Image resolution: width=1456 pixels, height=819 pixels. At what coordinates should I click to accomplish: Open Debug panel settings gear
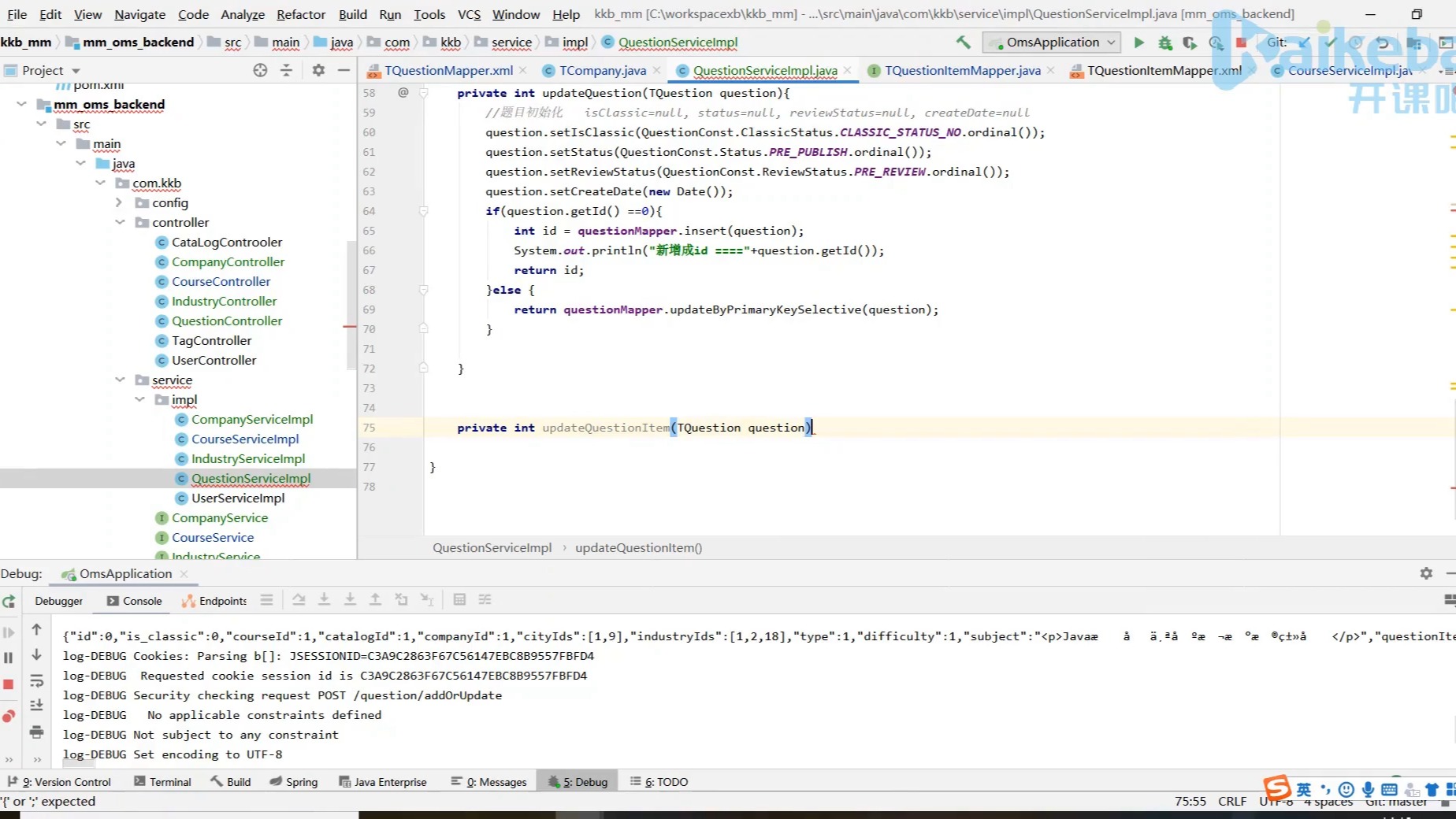click(x=1426, y=573)
